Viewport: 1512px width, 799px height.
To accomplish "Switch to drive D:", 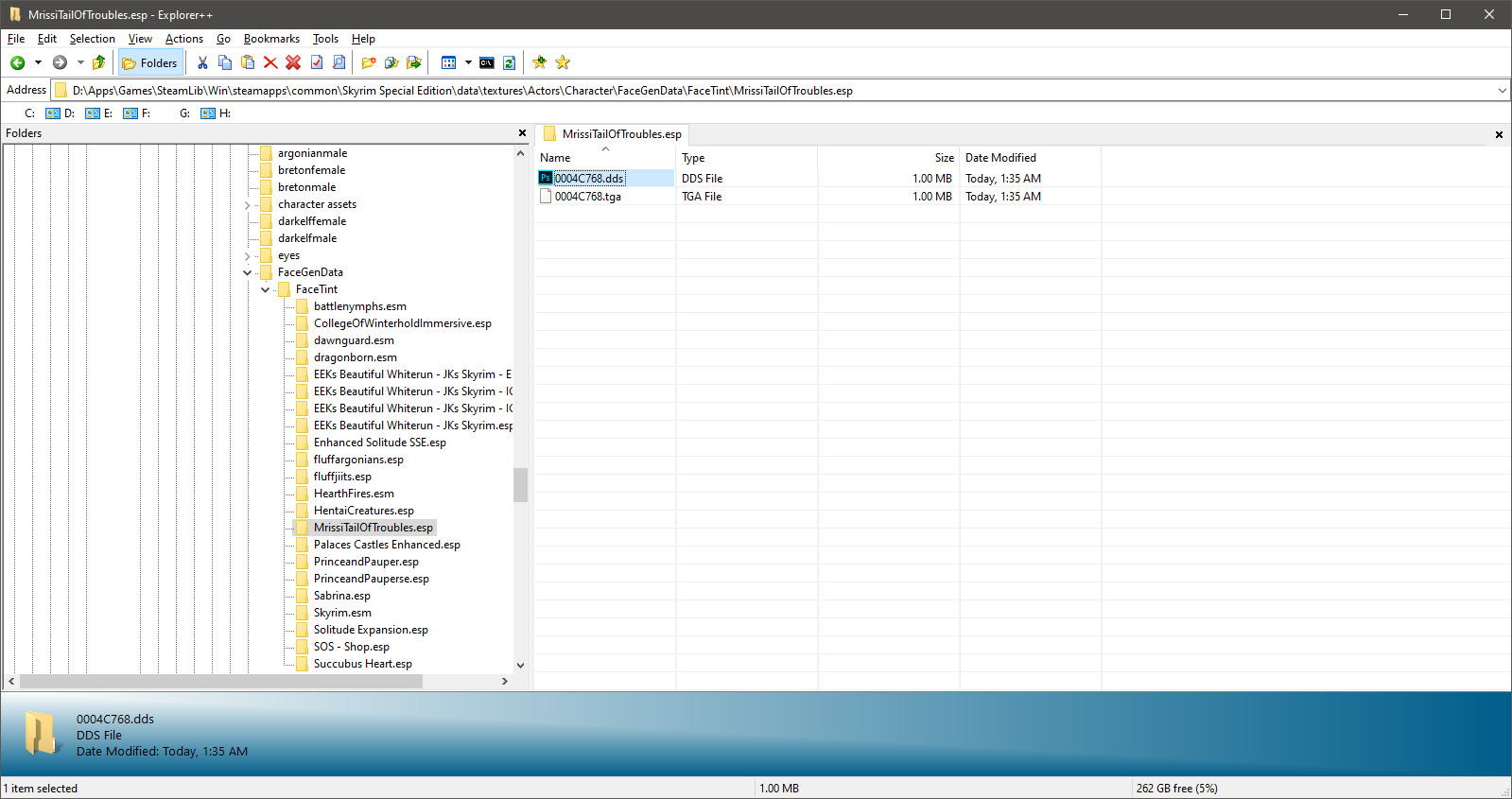I will (61, 113).
